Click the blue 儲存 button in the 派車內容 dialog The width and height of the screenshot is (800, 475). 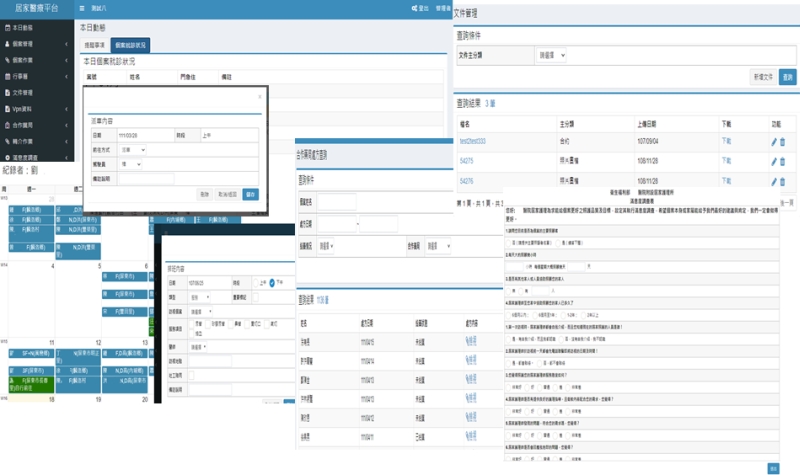tap(251, 194)
